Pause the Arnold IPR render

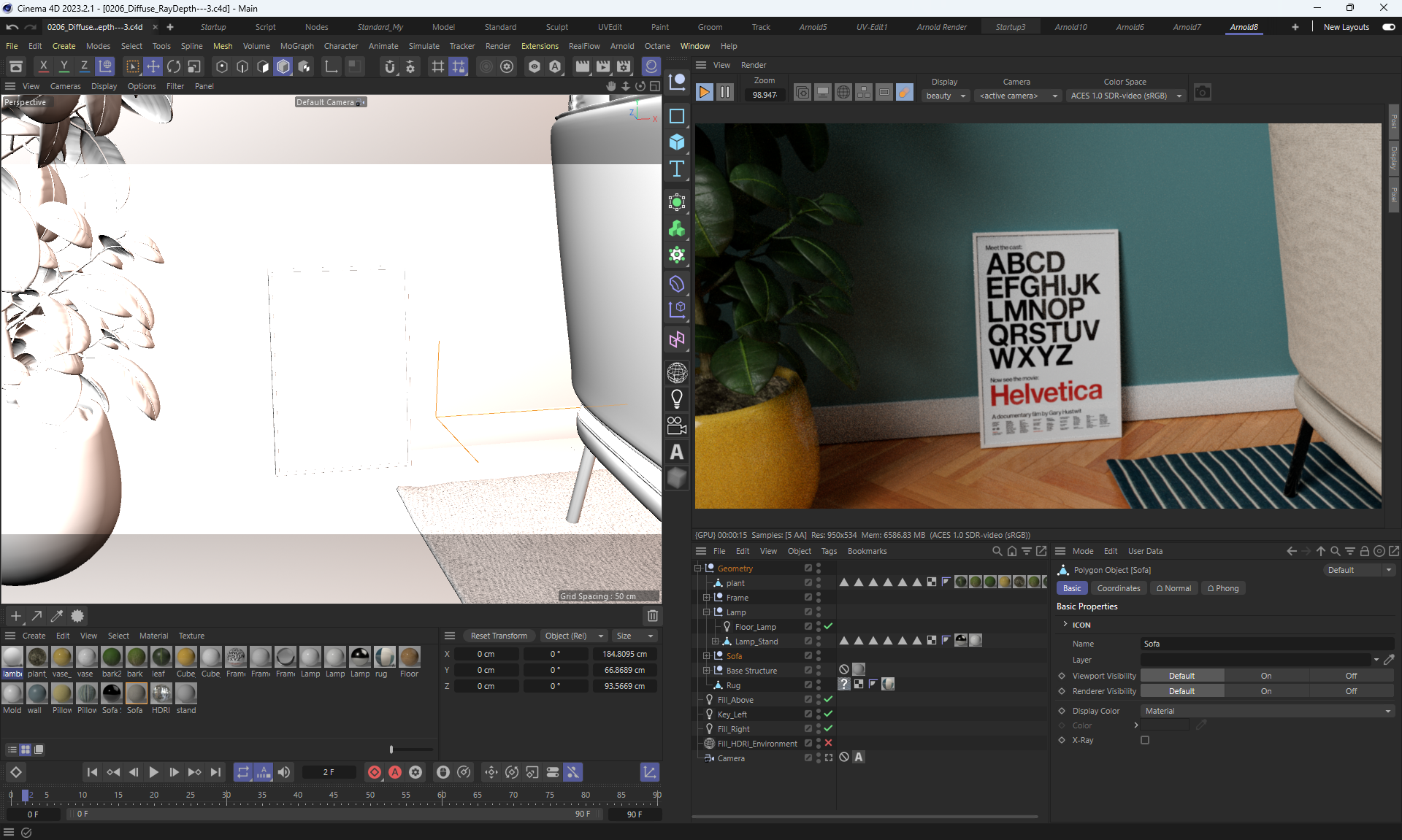coord(724,93)
